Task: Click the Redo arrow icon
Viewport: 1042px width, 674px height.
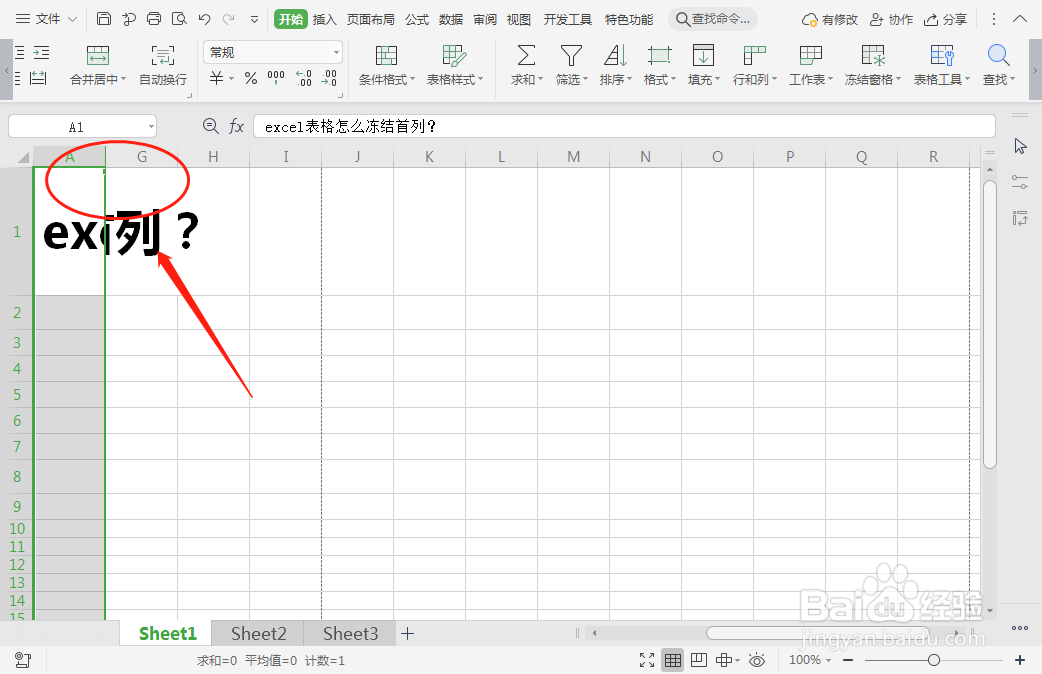Action: (x=229, y=19)
